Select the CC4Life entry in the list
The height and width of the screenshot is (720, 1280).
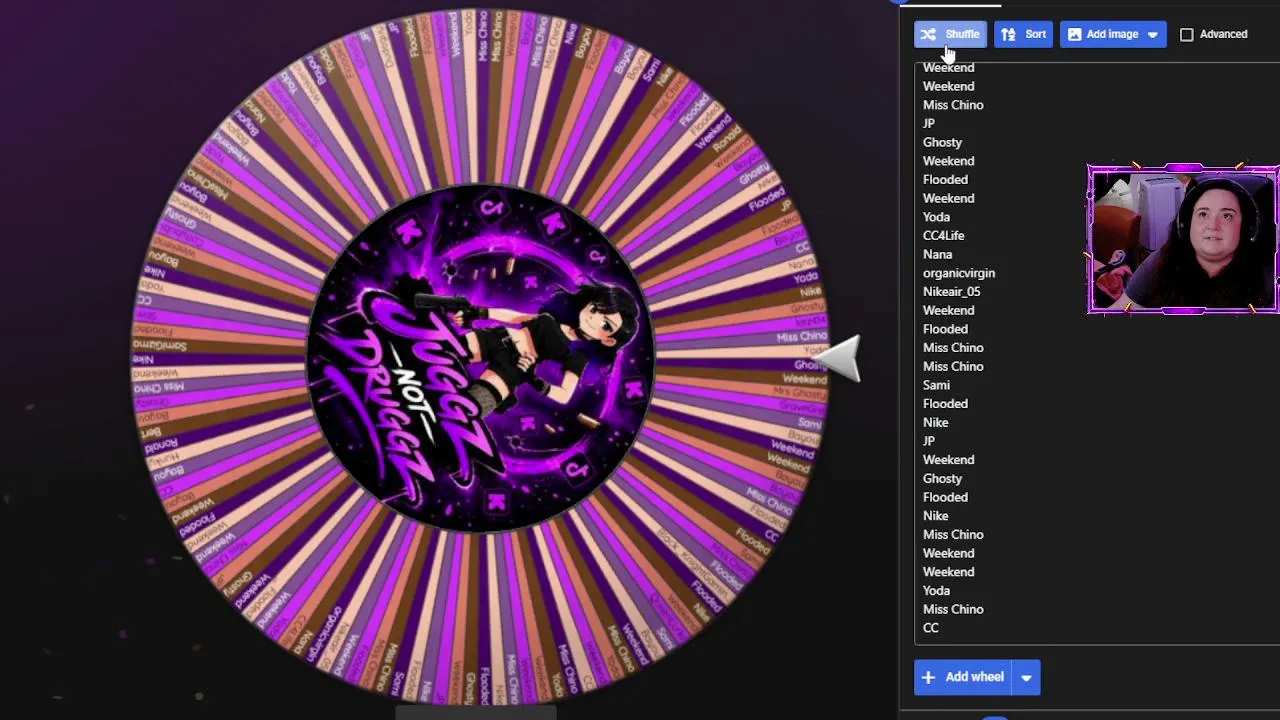[x=943, y=236]
